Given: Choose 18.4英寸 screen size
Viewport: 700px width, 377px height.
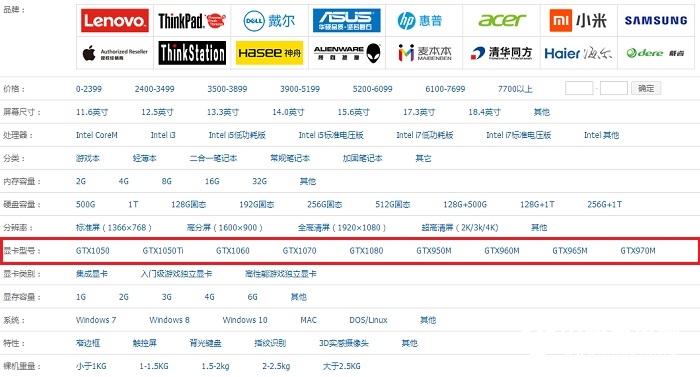Looking at the screenshot, I should tap(484, 112).
